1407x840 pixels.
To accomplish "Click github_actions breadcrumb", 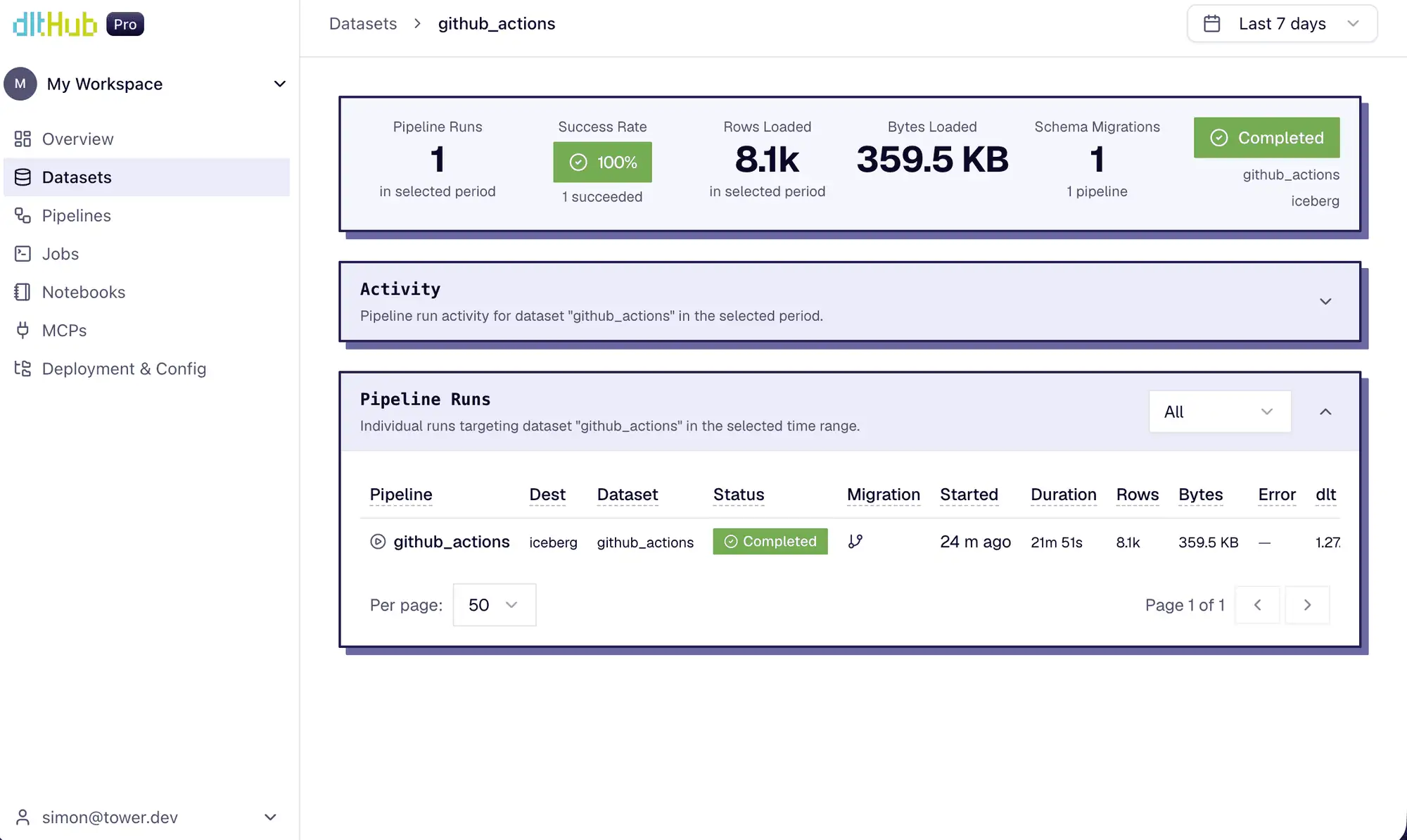I will click(497, 24).
